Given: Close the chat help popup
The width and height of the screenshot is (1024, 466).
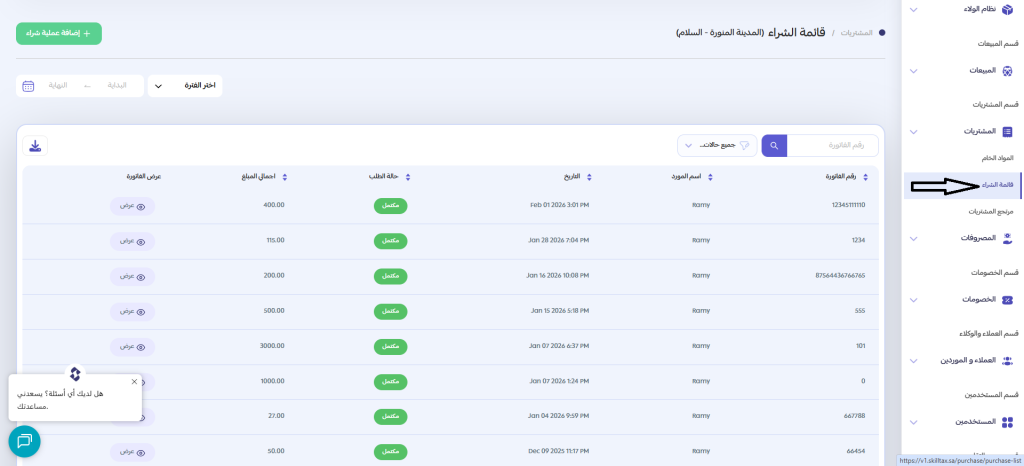Looking at the screenshot, I should click(134, 381).
